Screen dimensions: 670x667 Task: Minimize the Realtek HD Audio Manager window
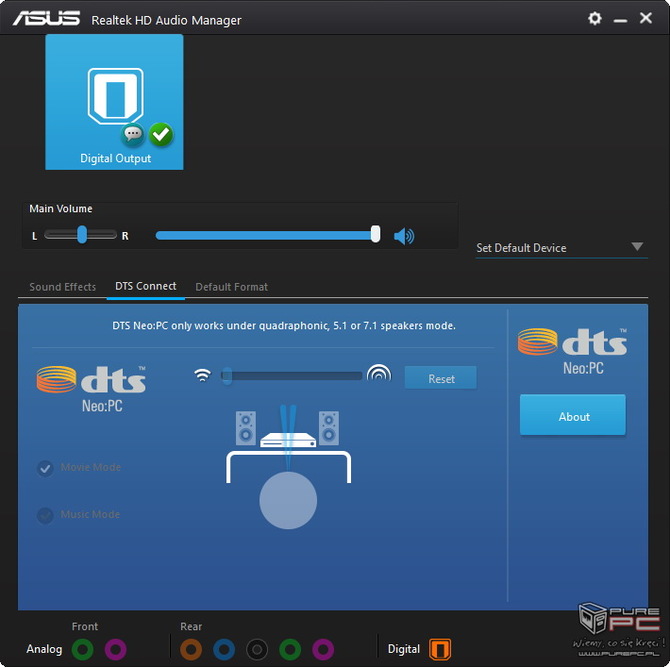pyautogui.click(x=620, y=20)
